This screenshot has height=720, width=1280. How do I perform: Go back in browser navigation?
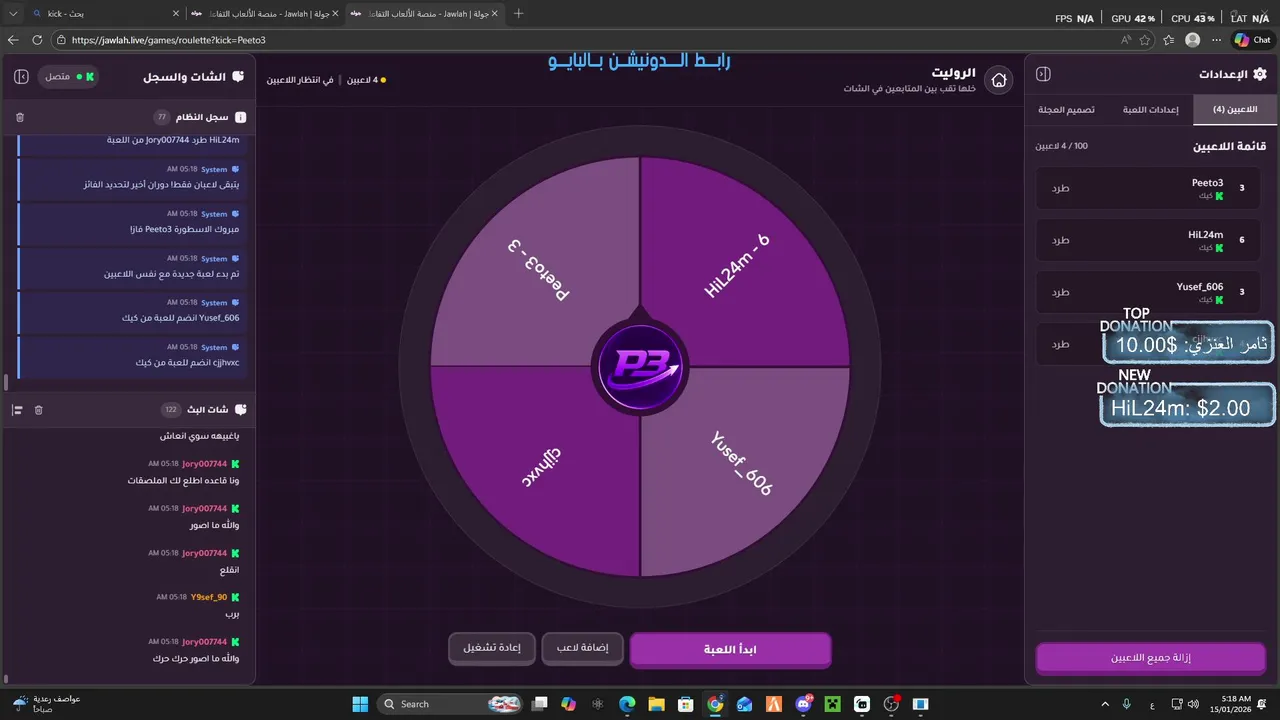(x=13, y=40)
